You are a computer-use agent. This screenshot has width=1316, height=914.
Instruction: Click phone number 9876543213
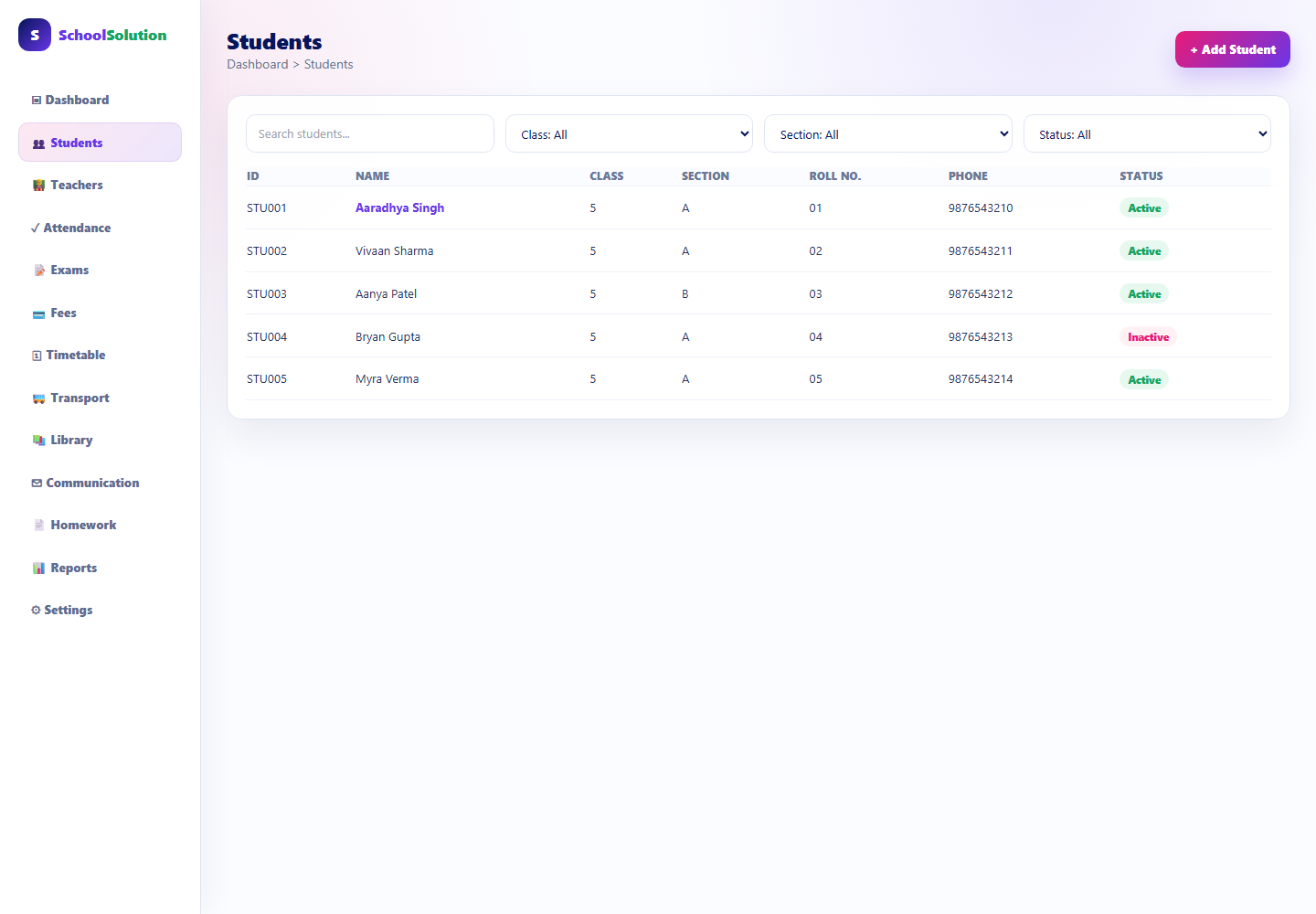tap(981, 337)
